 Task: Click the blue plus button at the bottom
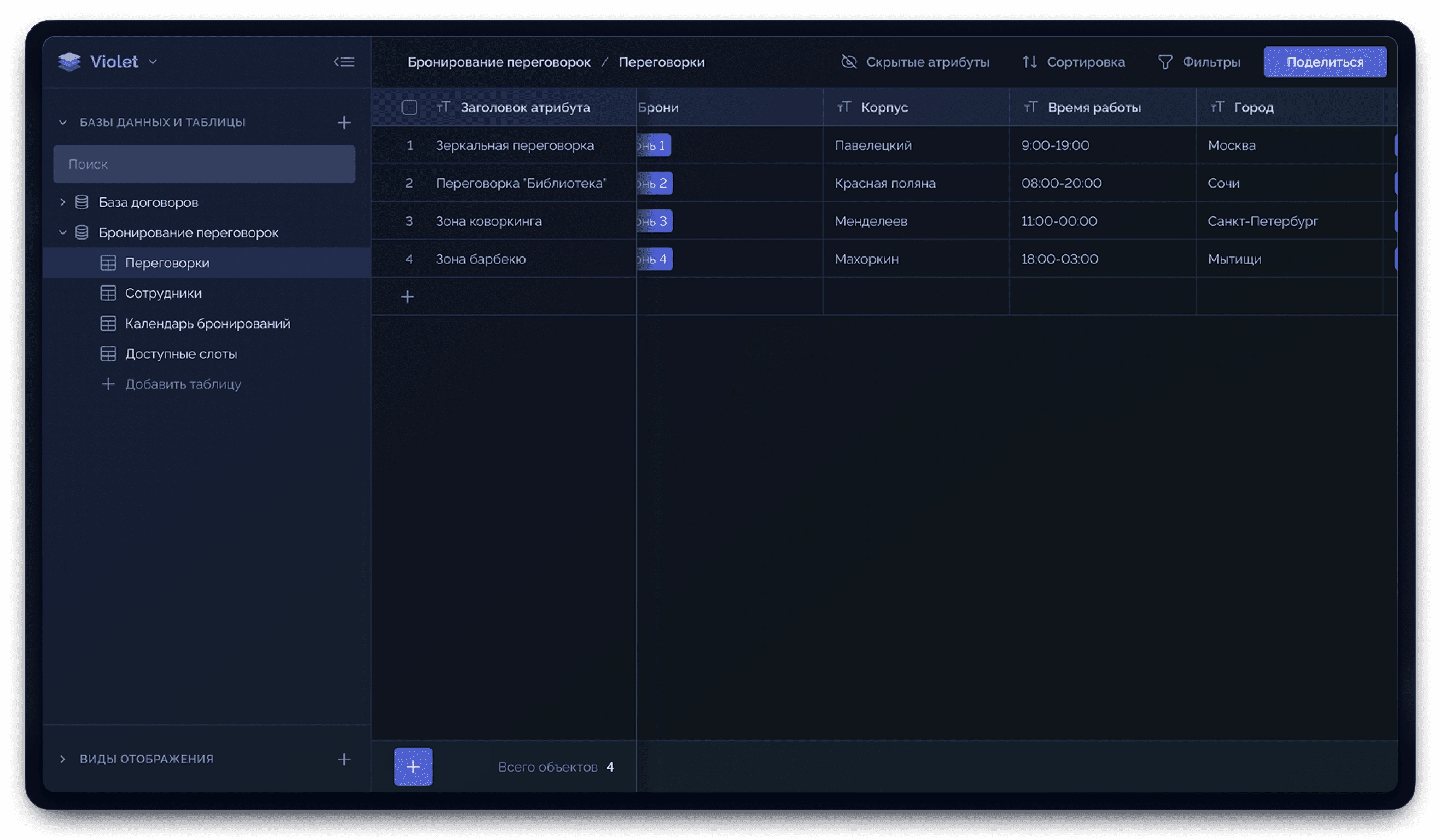click(x=413, y=766)
